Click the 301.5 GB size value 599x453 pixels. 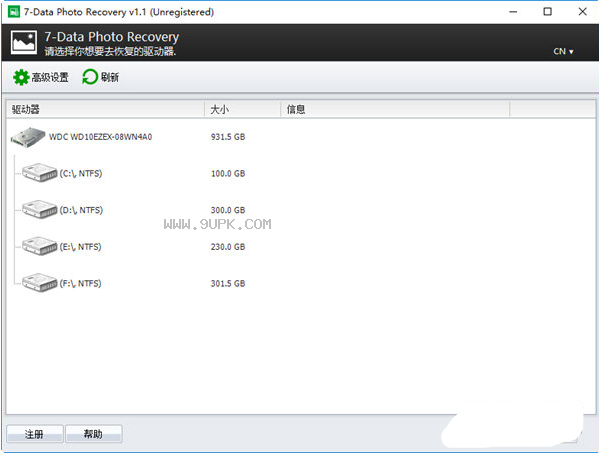(228, 283)
